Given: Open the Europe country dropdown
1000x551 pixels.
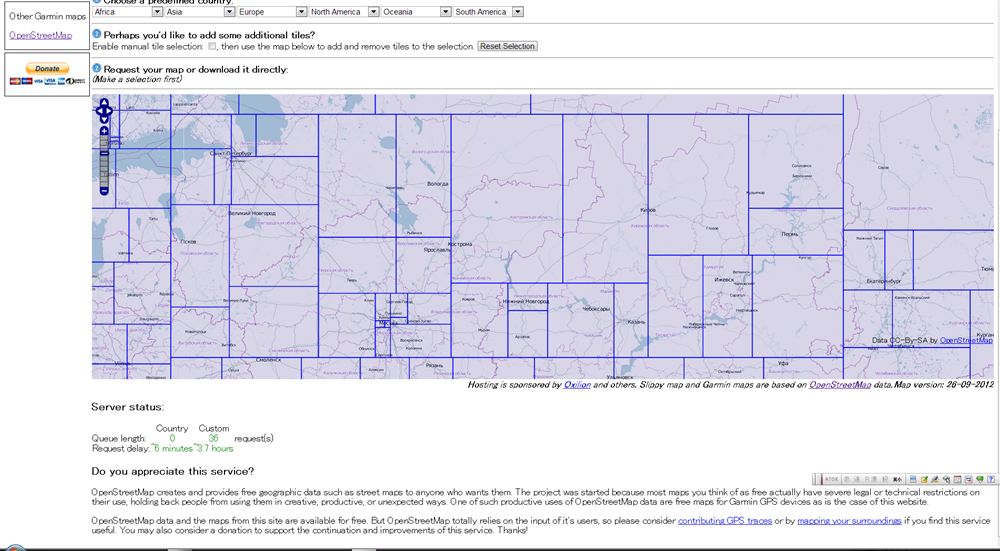Looking at the screenshot, I should coord(272,11).
